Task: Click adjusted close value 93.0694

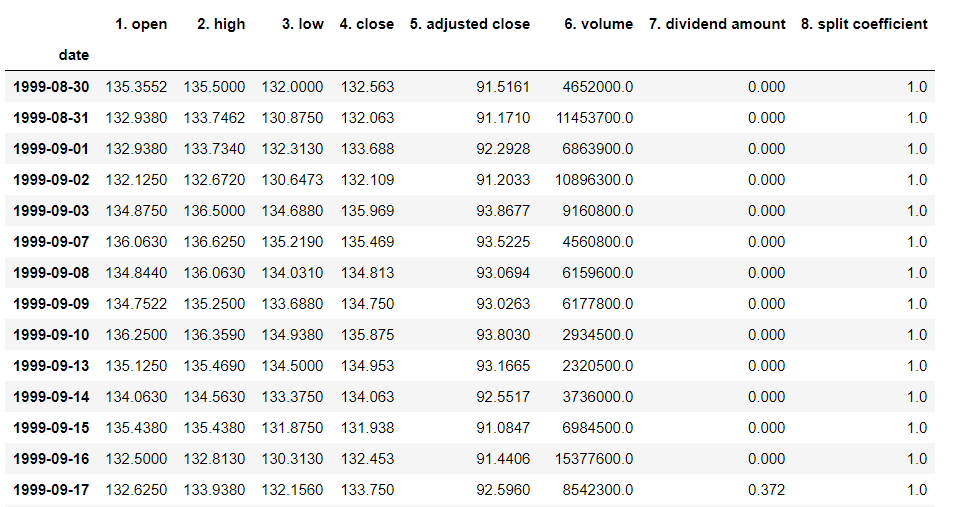Action: tap(503, 273)
